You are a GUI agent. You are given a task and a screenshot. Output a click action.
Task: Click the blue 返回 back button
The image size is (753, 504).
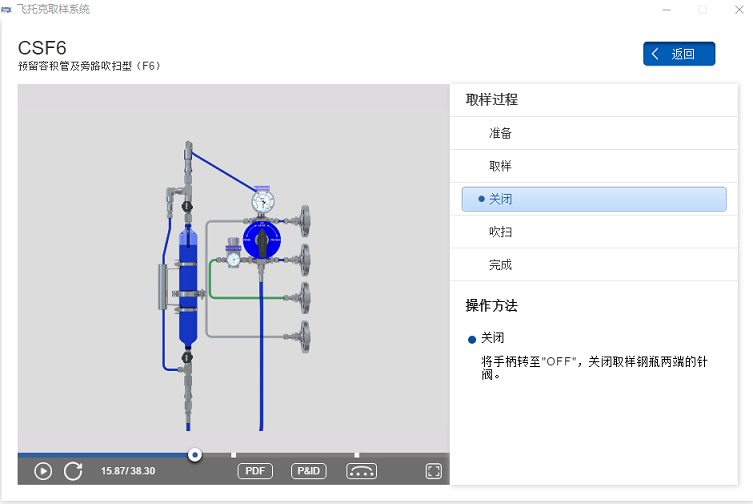pyautogui.click(x=679, y=54)
